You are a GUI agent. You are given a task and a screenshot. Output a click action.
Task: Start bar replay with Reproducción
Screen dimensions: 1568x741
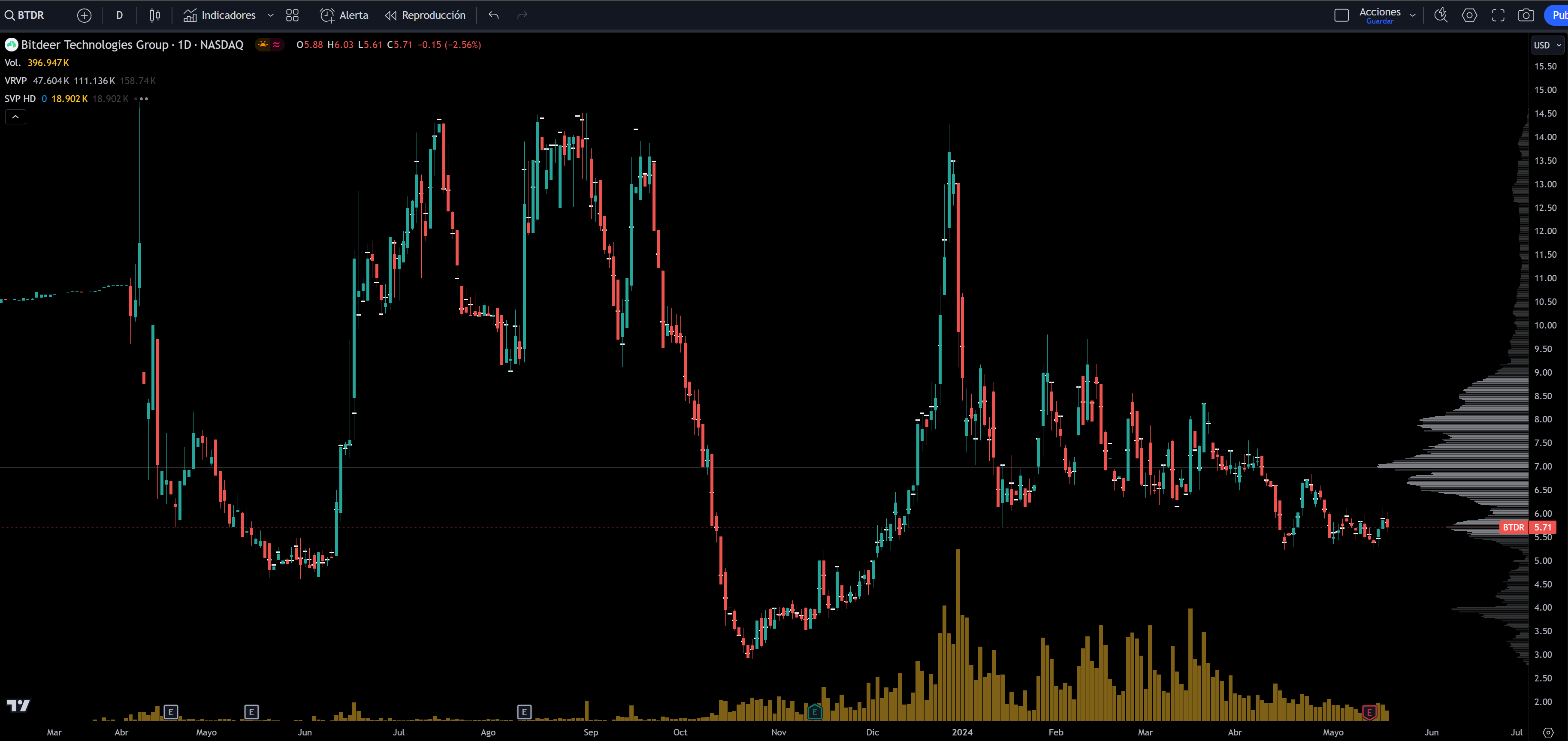pyautogui.click(x=425, y=15)
